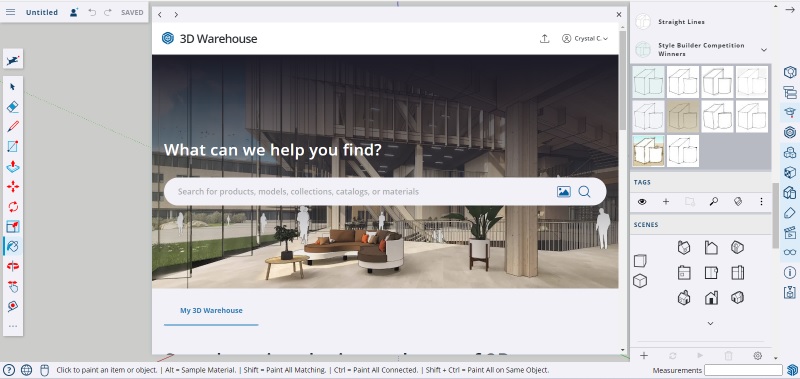Show more tools via the ellipsis
800x379 pixels.
pos(13,326)
